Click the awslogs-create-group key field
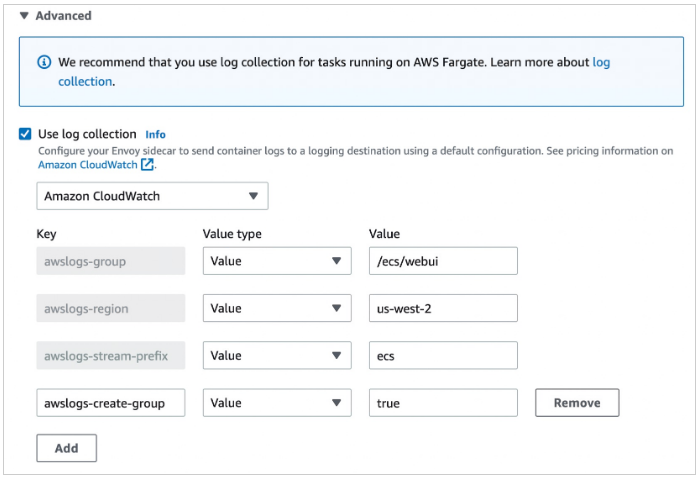The image size is (700, 477). tap(111, 403)
